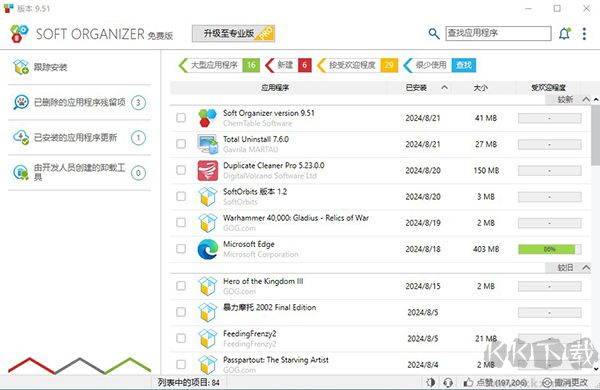Viewport: 600px width, 390px height.
Task: Click the 查找应用程序 search field
Action: tap(498, 33)
